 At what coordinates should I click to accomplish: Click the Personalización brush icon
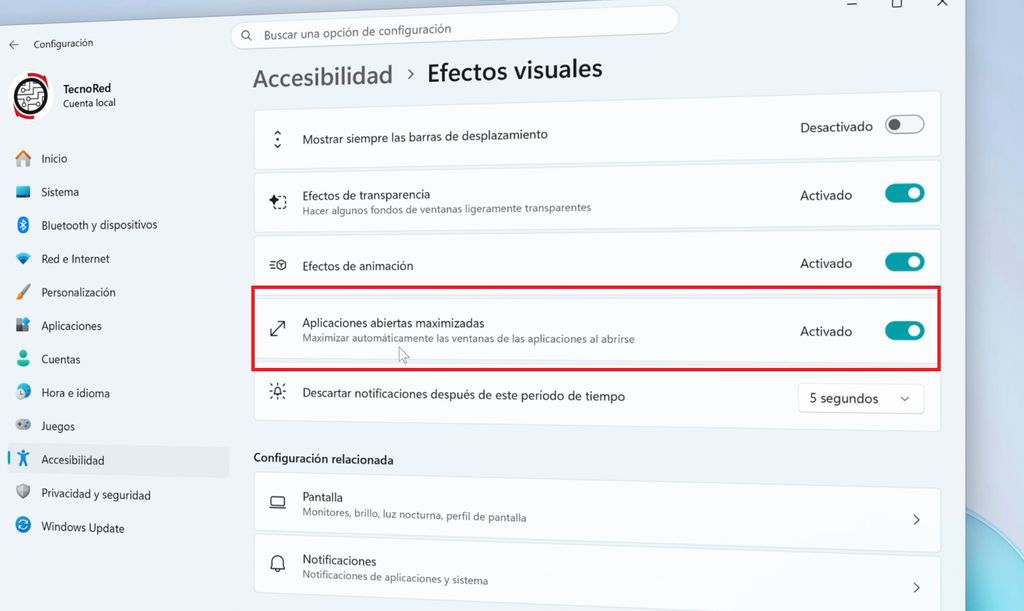point(23,292)
